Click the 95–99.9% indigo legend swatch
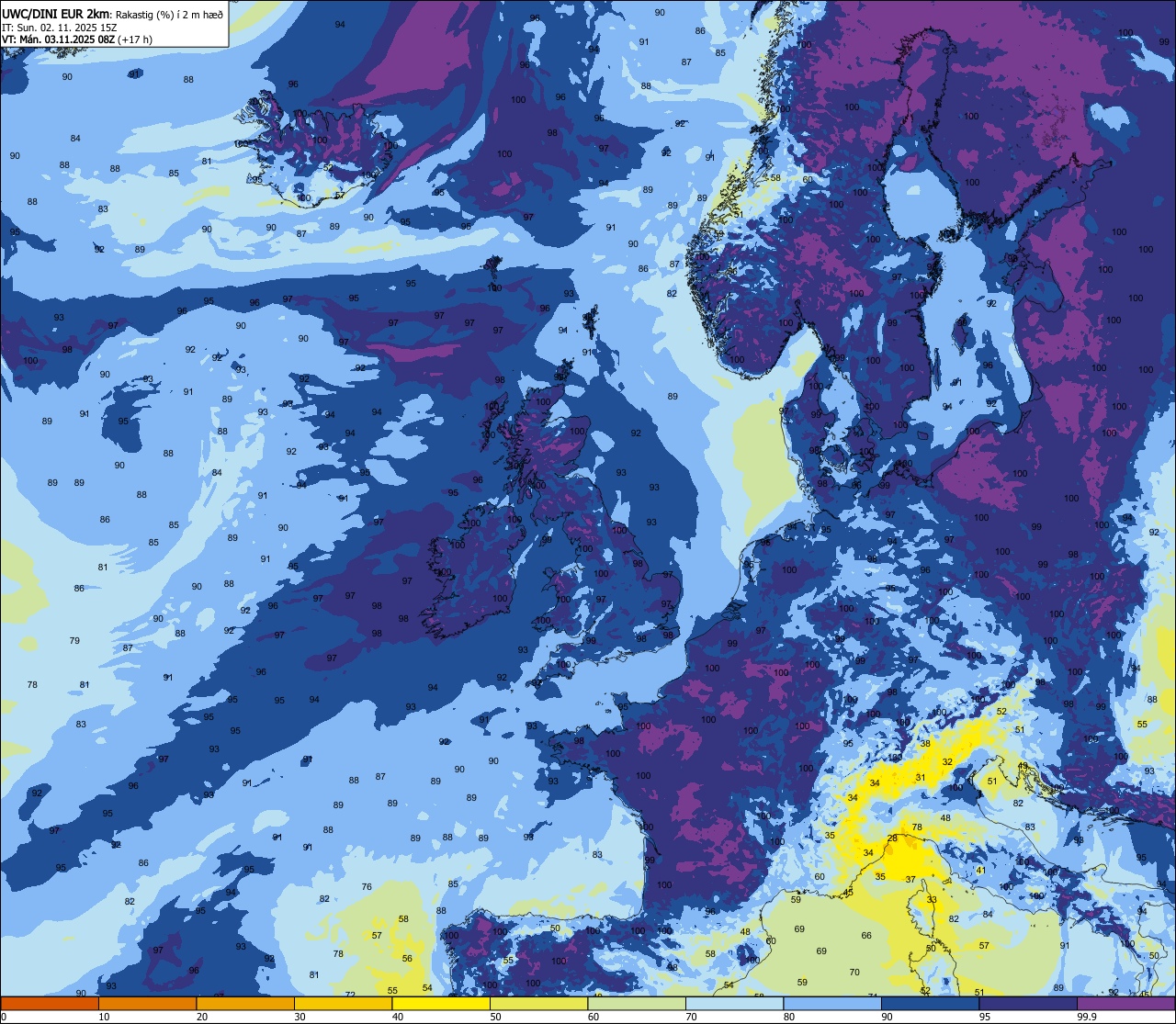The height and width of the screenshot is (1024, 1176). click(x=1028, y=1003)
